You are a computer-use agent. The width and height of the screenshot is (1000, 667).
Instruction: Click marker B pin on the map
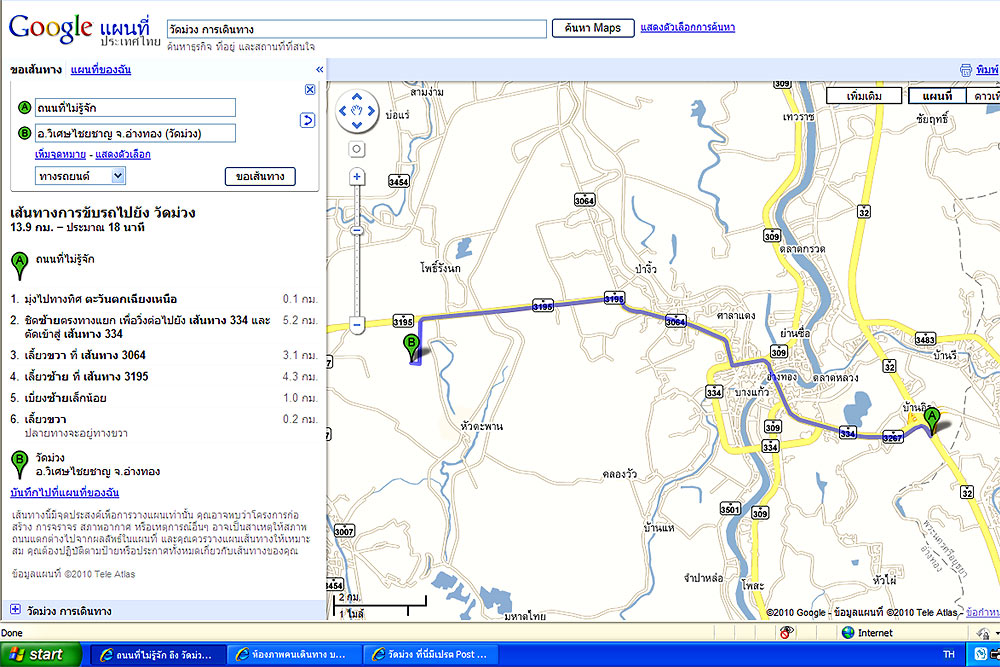pyautogui.click(x=411, y=348)
